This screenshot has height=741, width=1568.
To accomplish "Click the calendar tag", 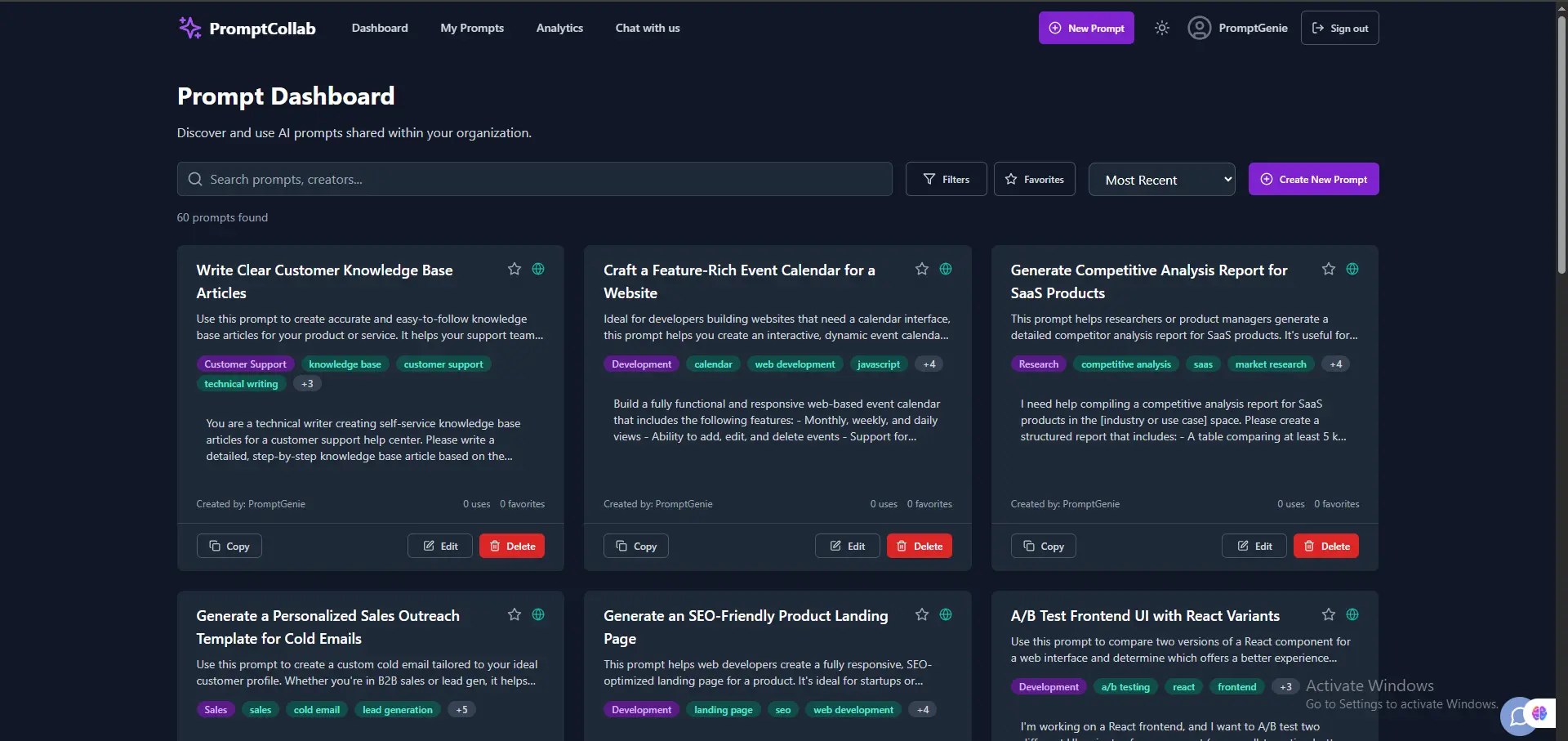I will (713, 364).
